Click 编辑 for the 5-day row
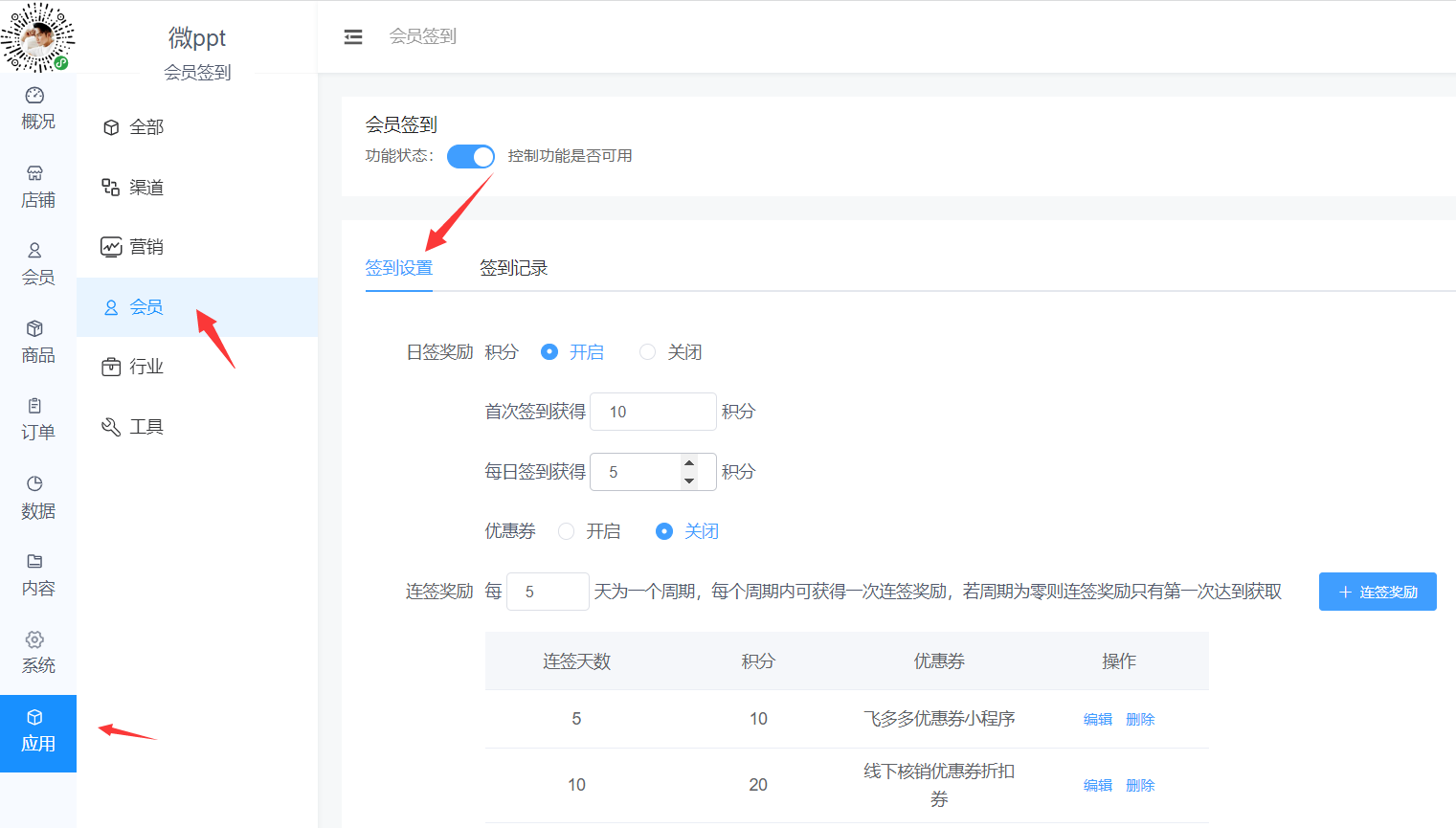The image size is (1456, 828). [1097, 719]
